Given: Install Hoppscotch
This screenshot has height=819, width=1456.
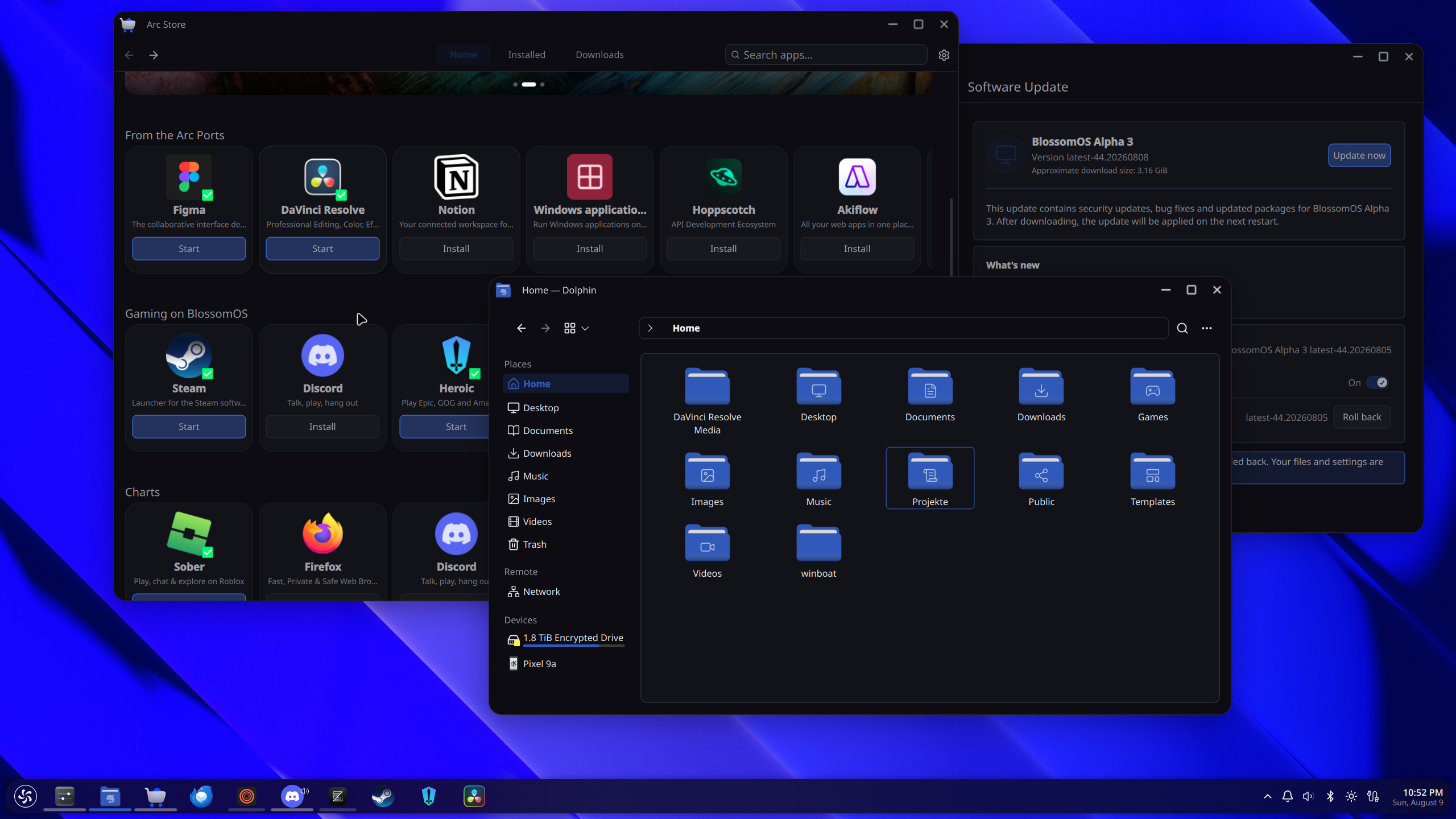Looking at the screenshot, I should (723, 249).
